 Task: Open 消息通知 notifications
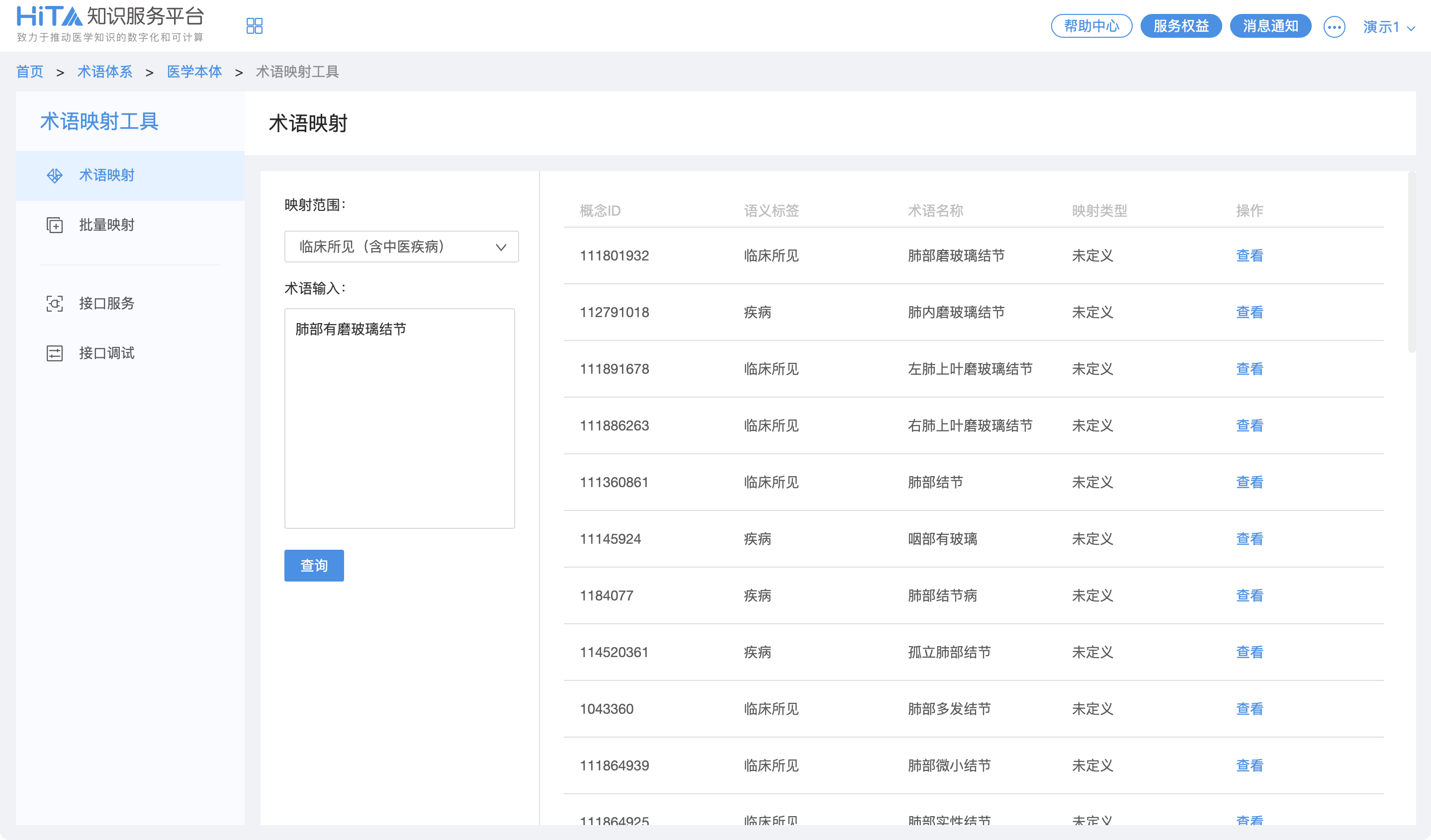click(1270, 26)
